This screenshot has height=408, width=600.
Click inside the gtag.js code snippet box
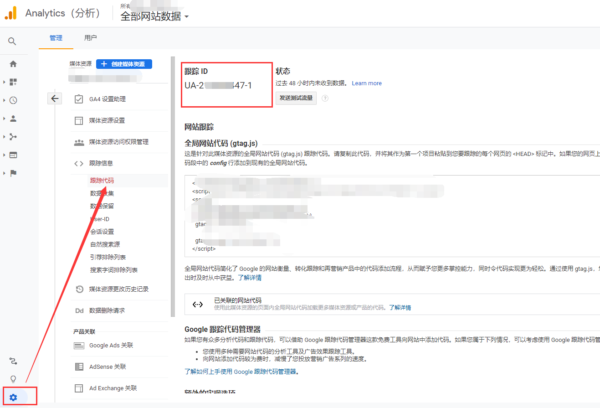pyautogui.click(x=392, y=216)
